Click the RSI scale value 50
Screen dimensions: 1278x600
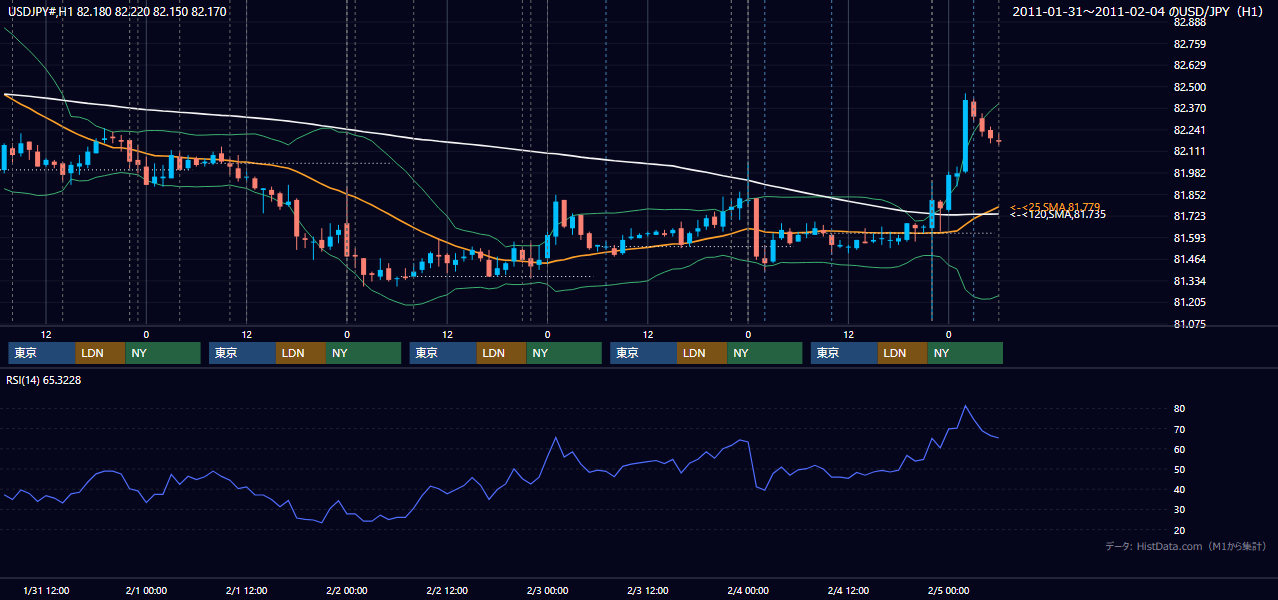click(1179, 469)
